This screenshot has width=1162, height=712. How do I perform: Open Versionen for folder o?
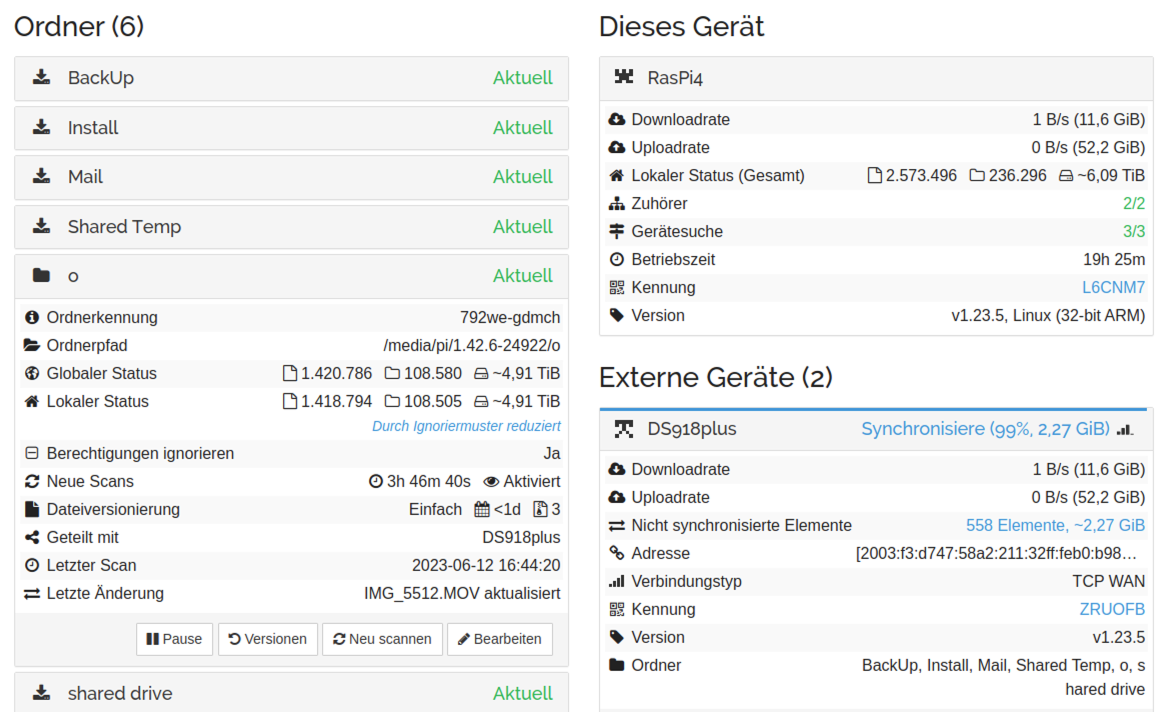(268, 639)
